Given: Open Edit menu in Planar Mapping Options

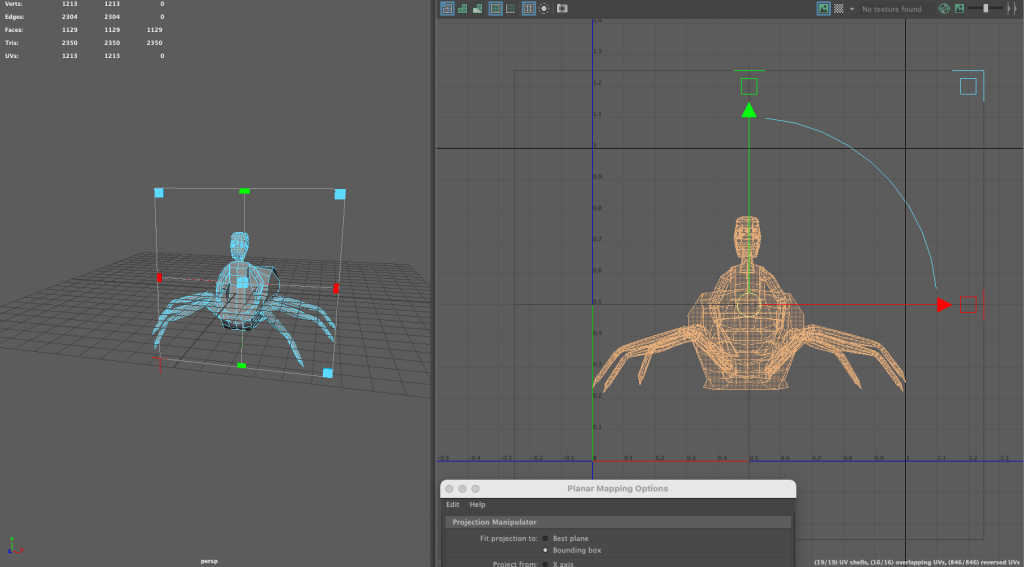Looking at the screenshot, I should [x=453, y=505].
